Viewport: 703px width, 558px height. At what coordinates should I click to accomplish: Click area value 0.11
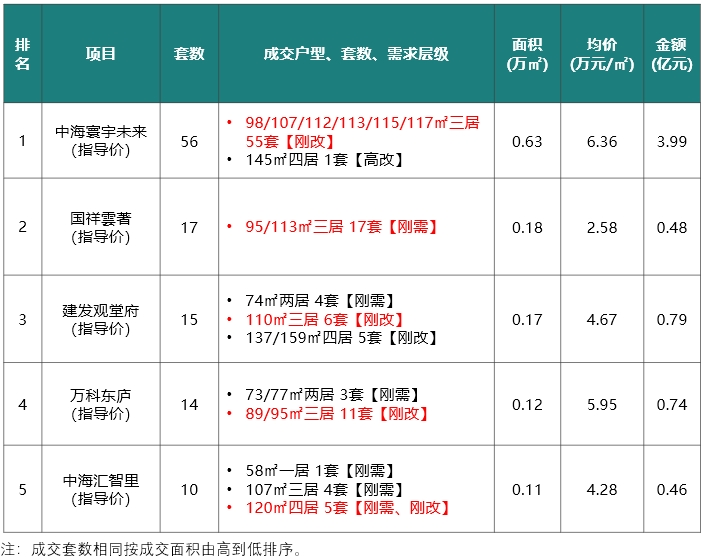(x=527, y=489)
